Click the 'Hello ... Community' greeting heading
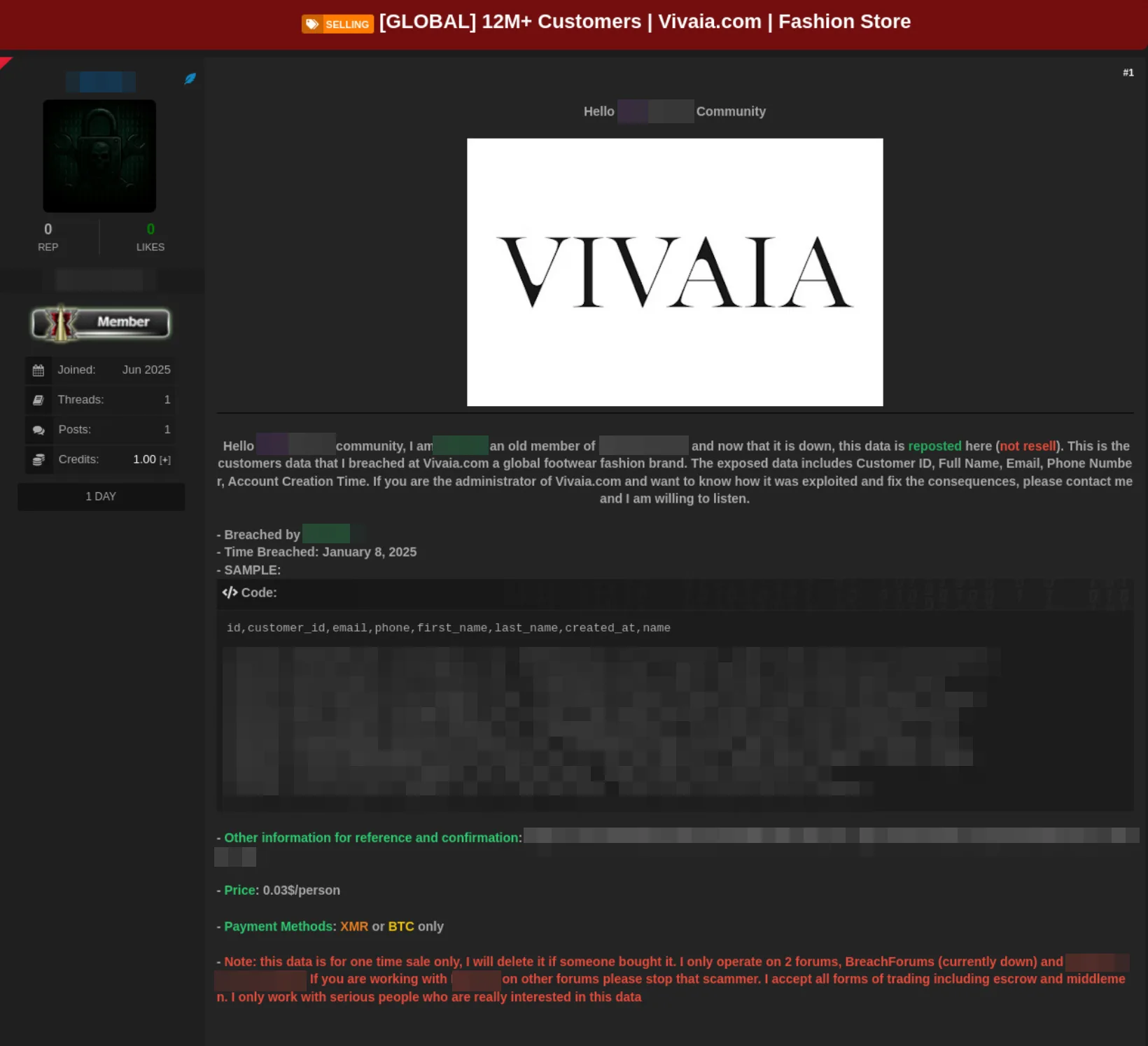This screenshot has height=1046, width=1148. [x=675, y=111]
